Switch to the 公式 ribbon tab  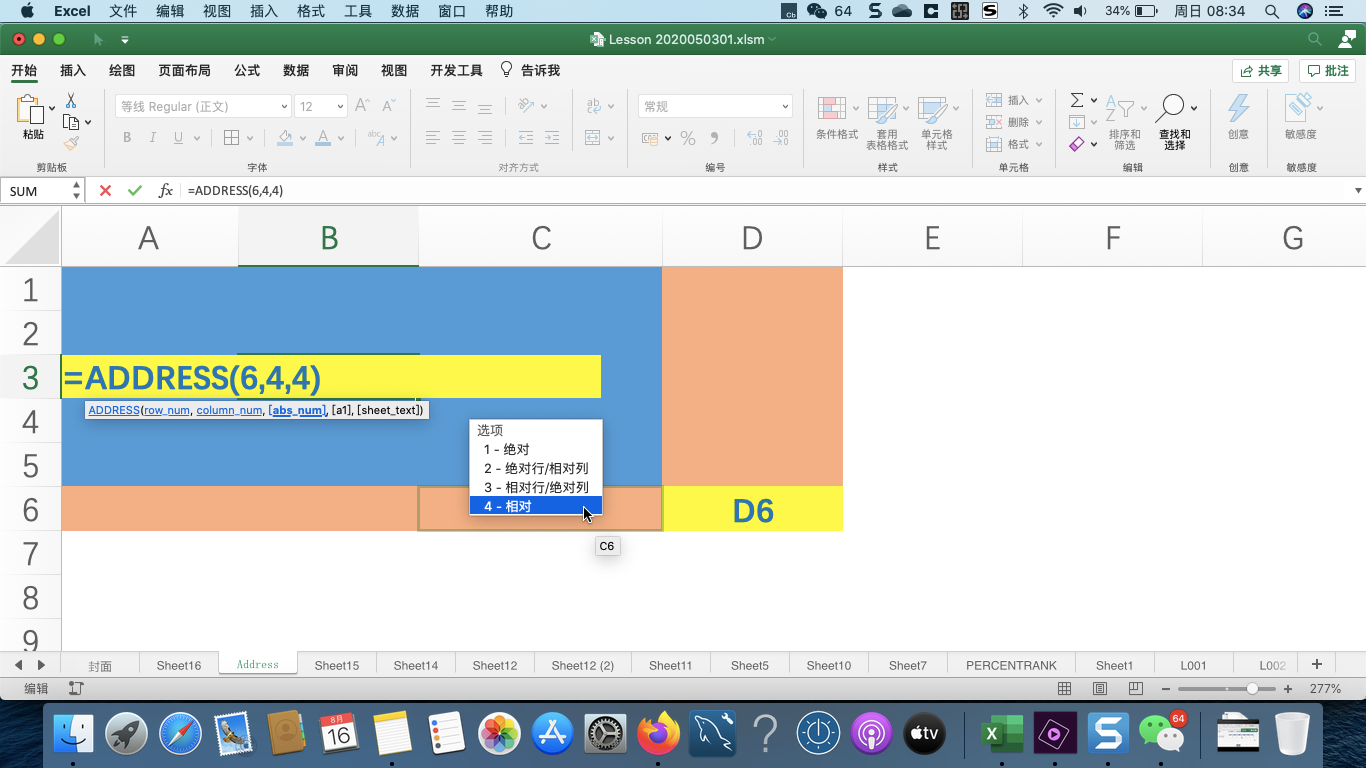pos(247,70)
